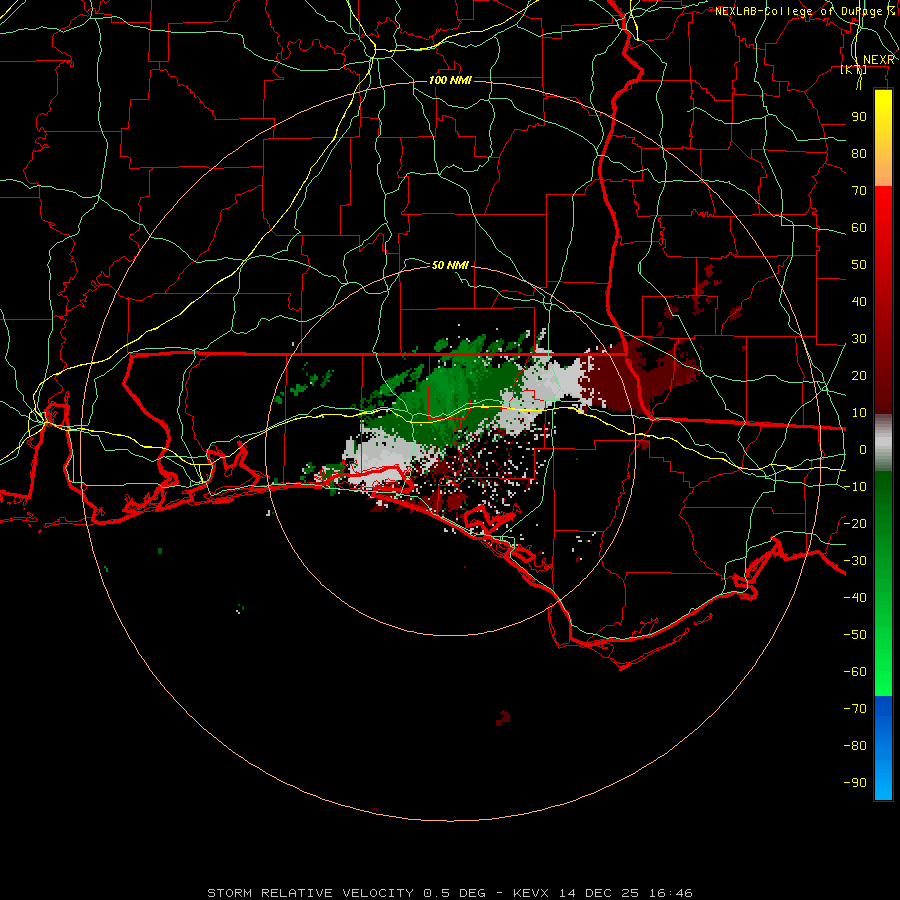Click the "-60" scale label
The width and height of the screenshot is (900, 900).
point(855,672)
